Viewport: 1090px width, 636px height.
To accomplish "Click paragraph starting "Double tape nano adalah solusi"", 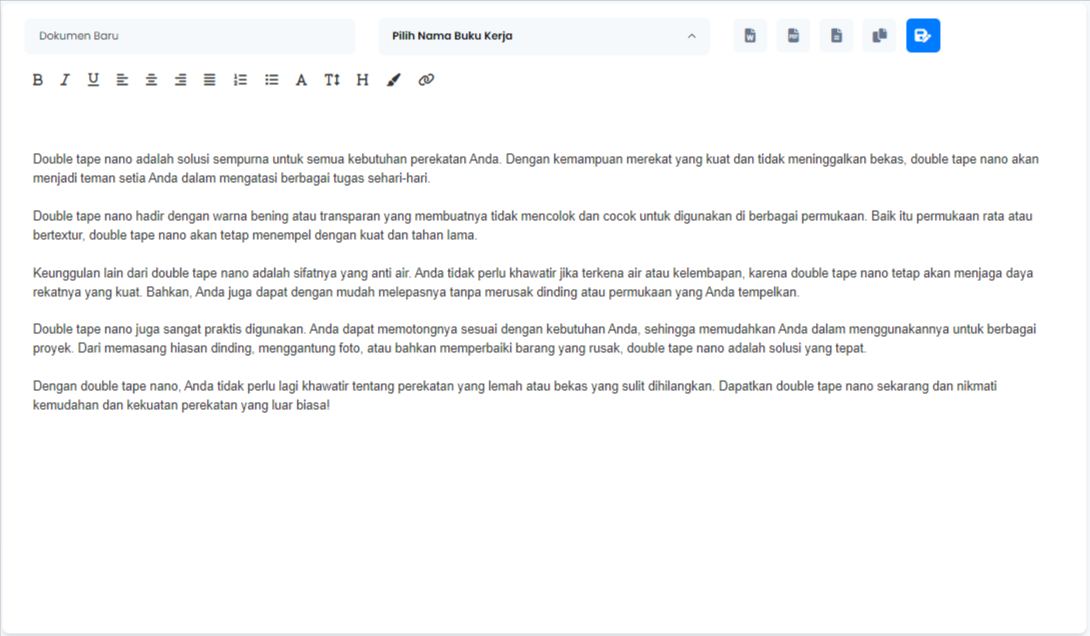I will pyautogui.click(x=535, y=168).
